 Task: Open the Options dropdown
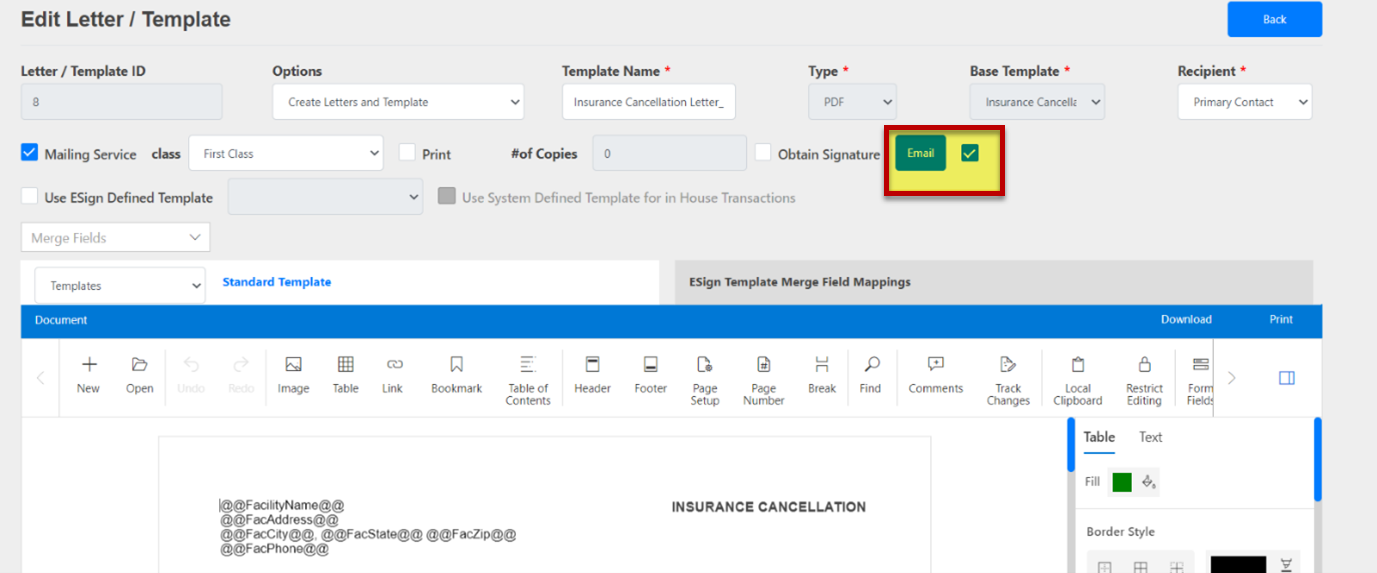[398, 102]
